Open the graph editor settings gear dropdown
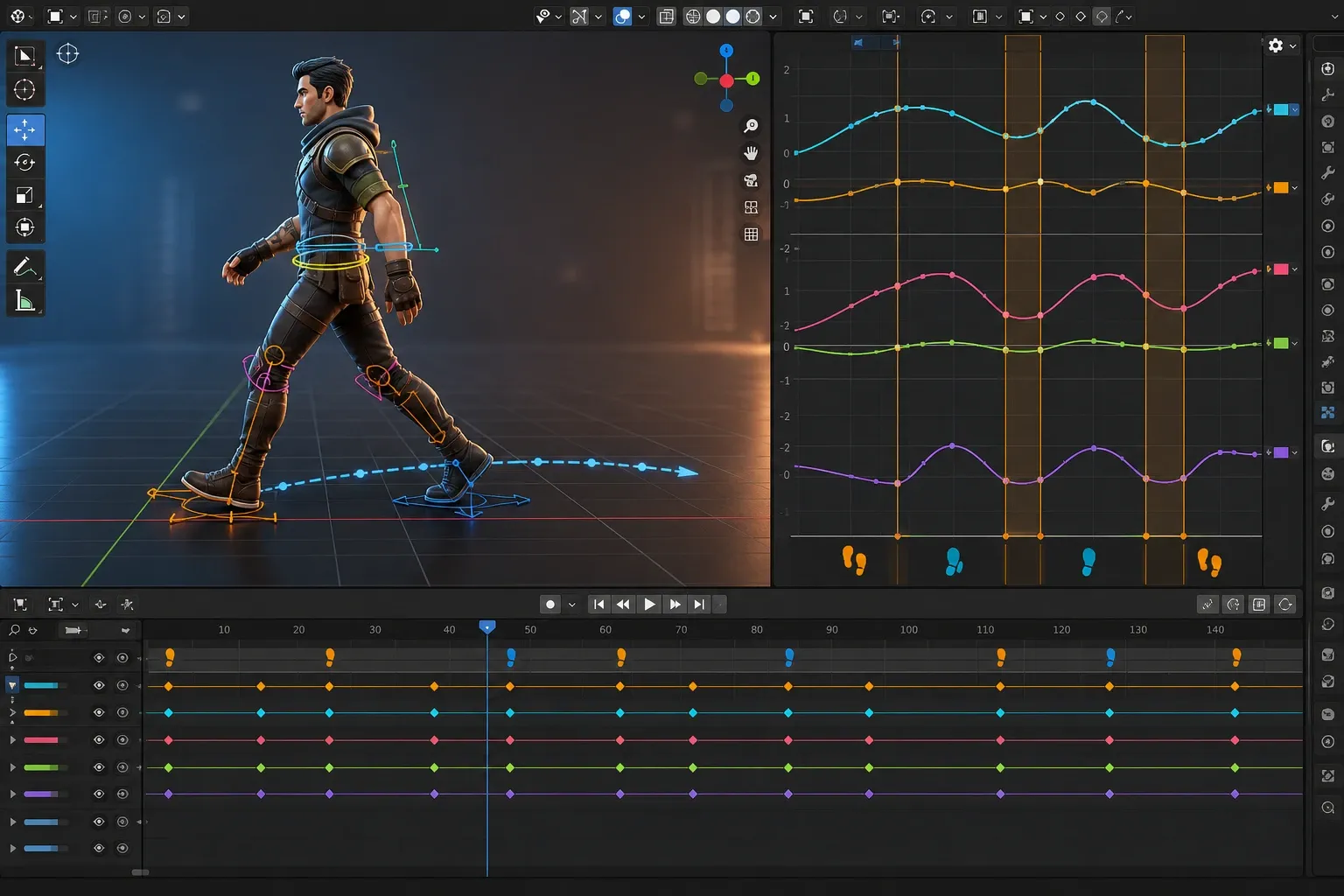Viewport: 1344px width, 896px height. [1282, 45]
